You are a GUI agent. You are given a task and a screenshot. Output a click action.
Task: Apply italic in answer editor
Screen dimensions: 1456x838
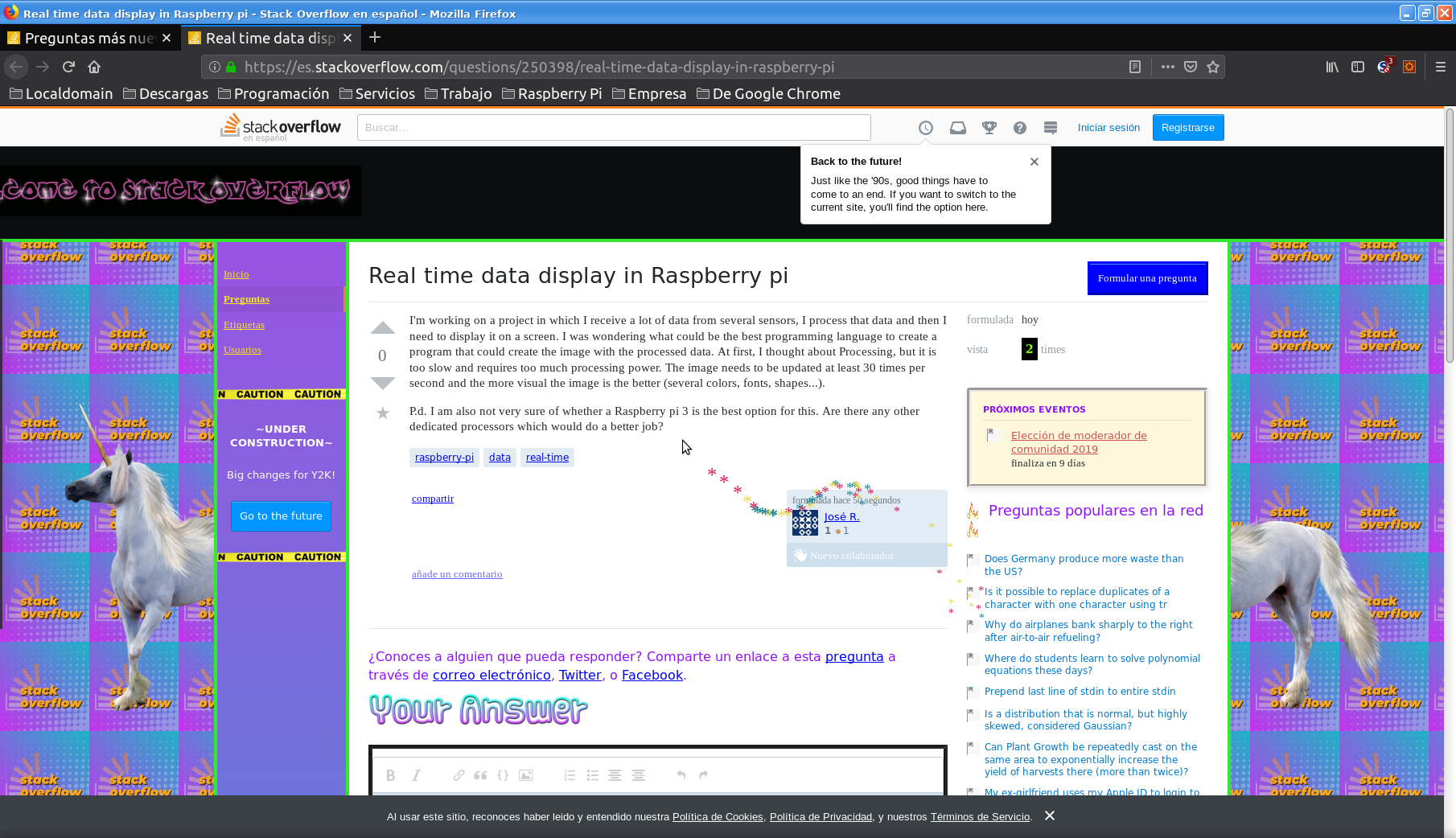[416, 775]
